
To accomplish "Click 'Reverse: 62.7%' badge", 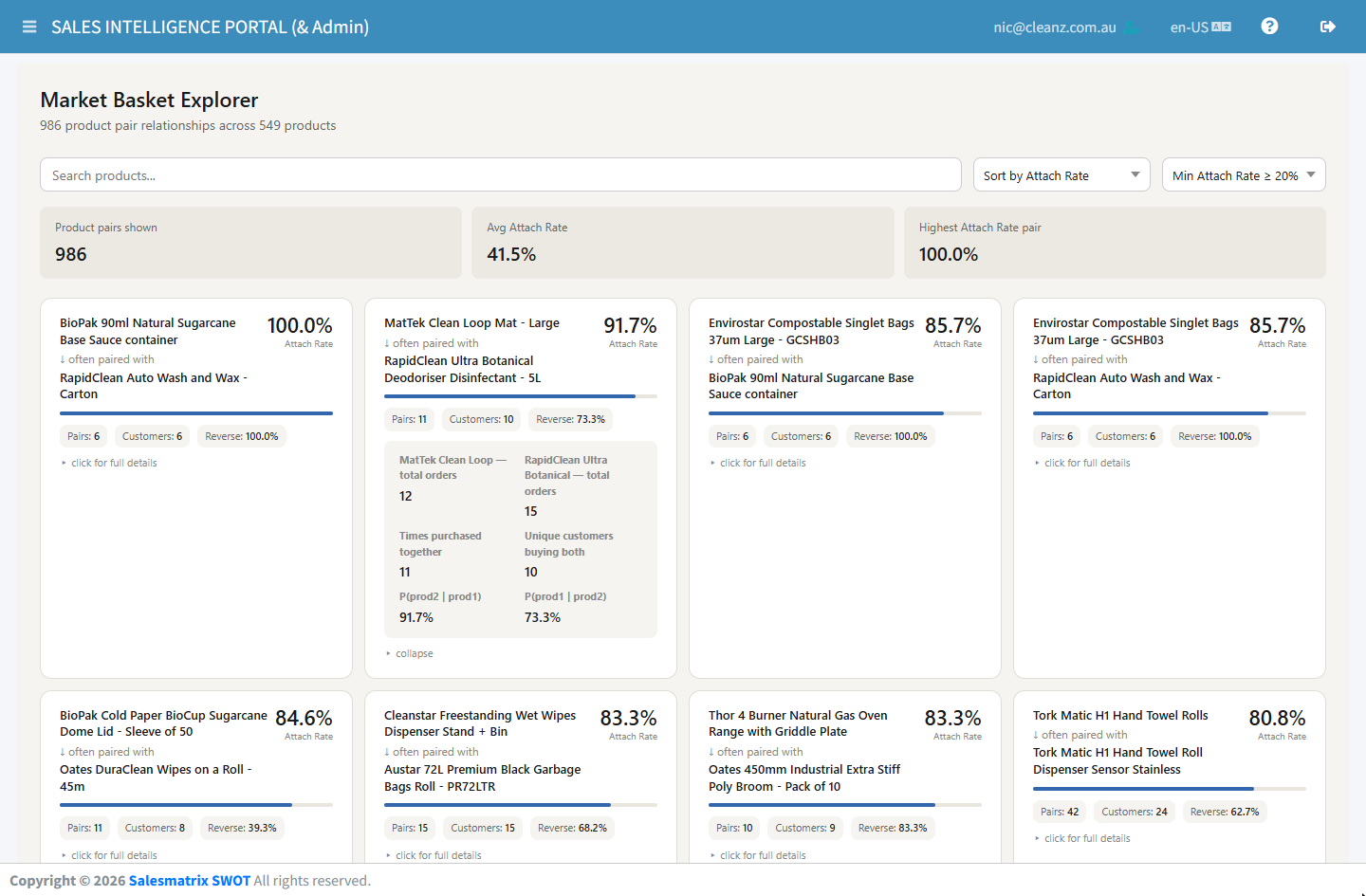I will tap(1225, 812).
